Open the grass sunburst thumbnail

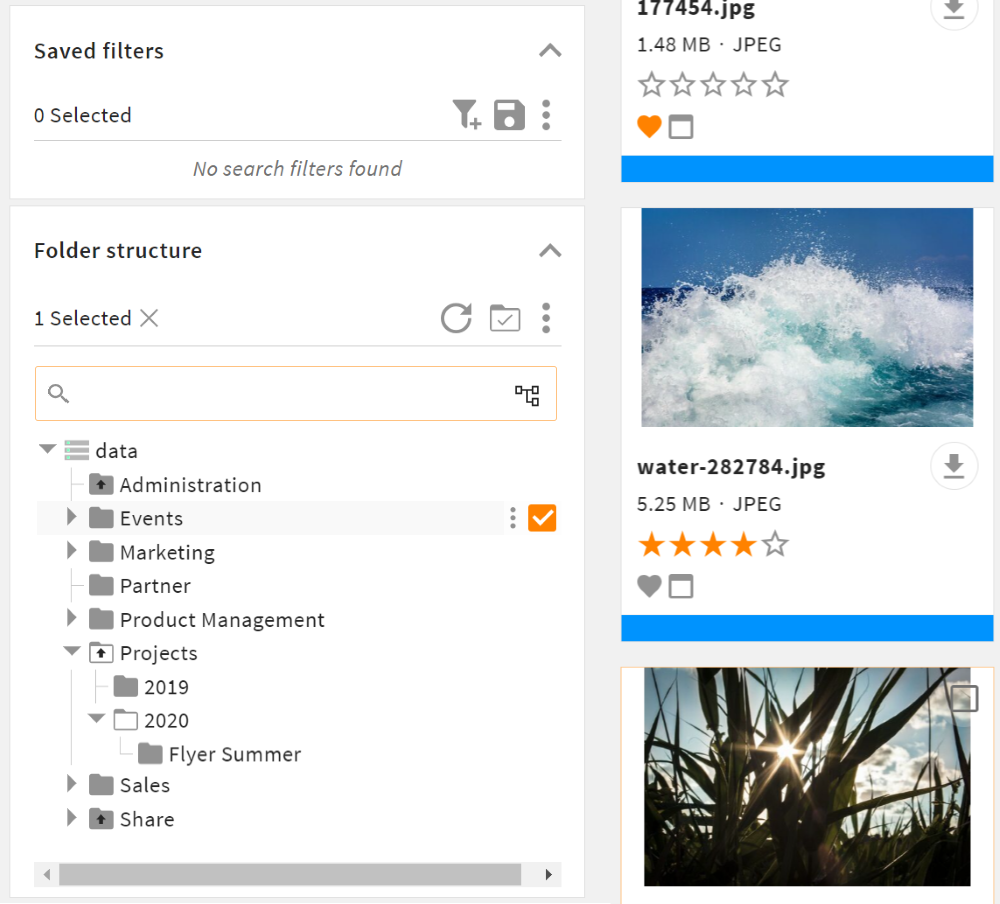tap(807, 776)
